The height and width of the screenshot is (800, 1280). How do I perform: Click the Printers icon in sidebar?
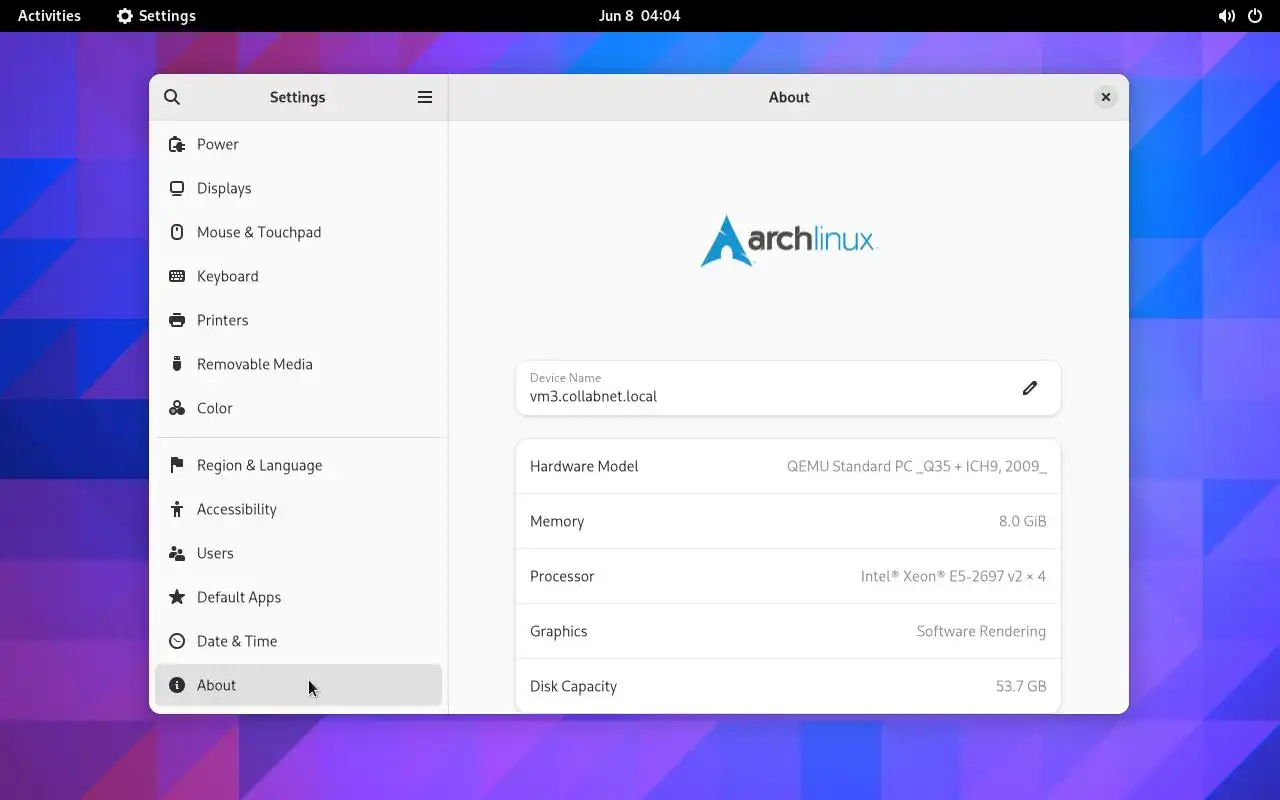click(177, 320)
